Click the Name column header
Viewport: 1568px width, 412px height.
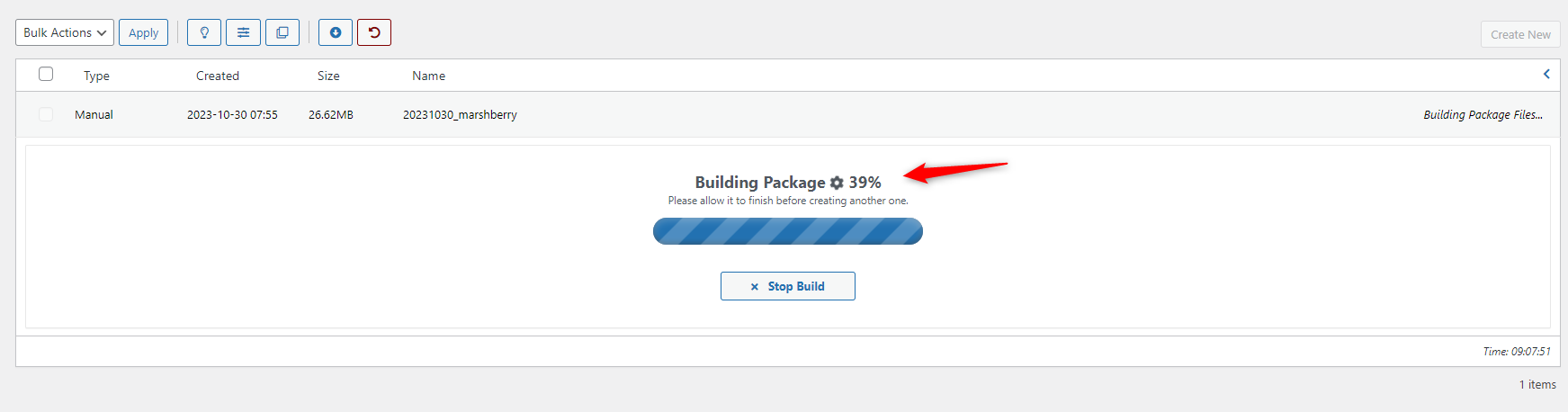(x=428, y=76)
